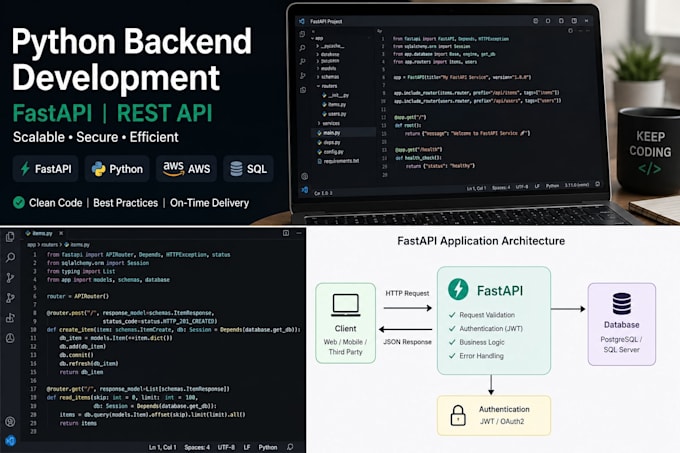Click routers breadcrumb above items.py code
This screenshot has height=453, width=680.
click(49, 244)
